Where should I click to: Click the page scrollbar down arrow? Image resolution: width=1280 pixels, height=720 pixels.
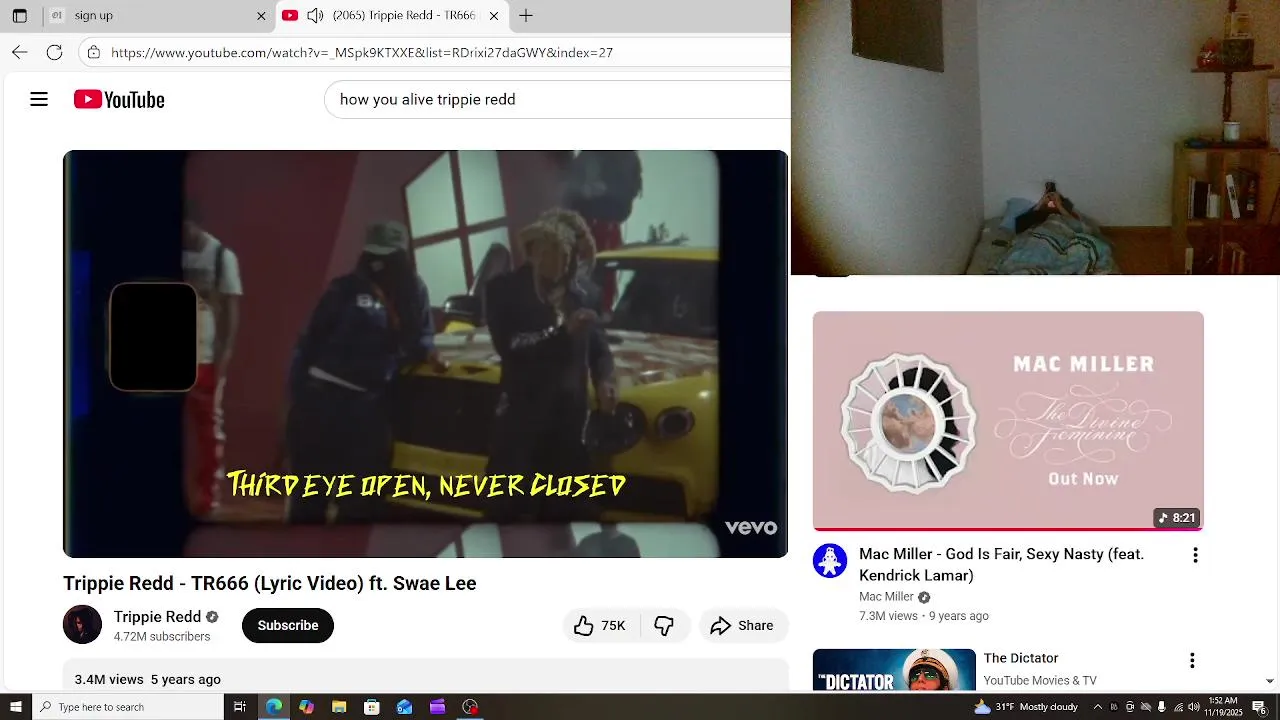(1270, 681)
